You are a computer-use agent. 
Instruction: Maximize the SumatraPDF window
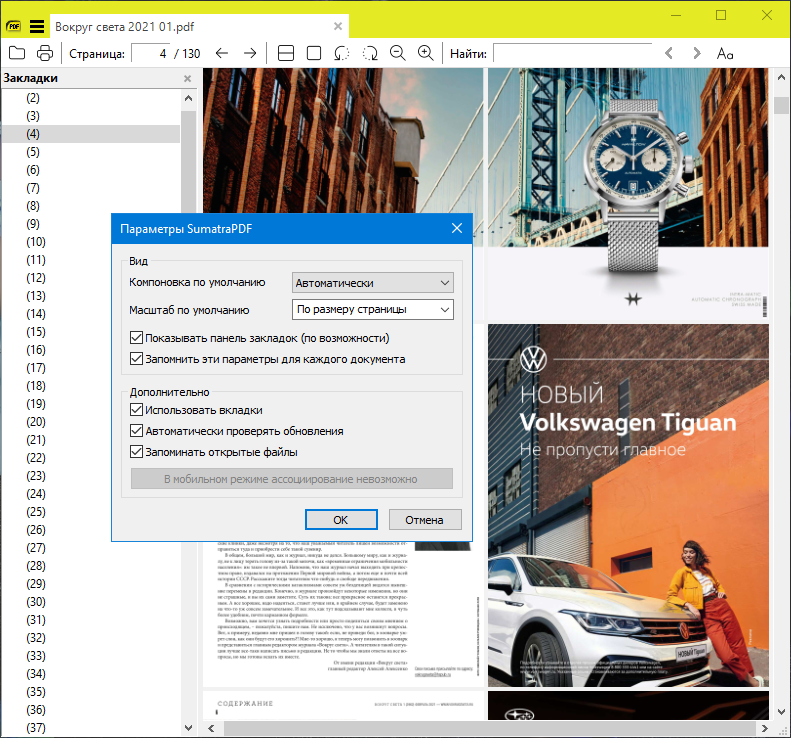pos(721,15)
